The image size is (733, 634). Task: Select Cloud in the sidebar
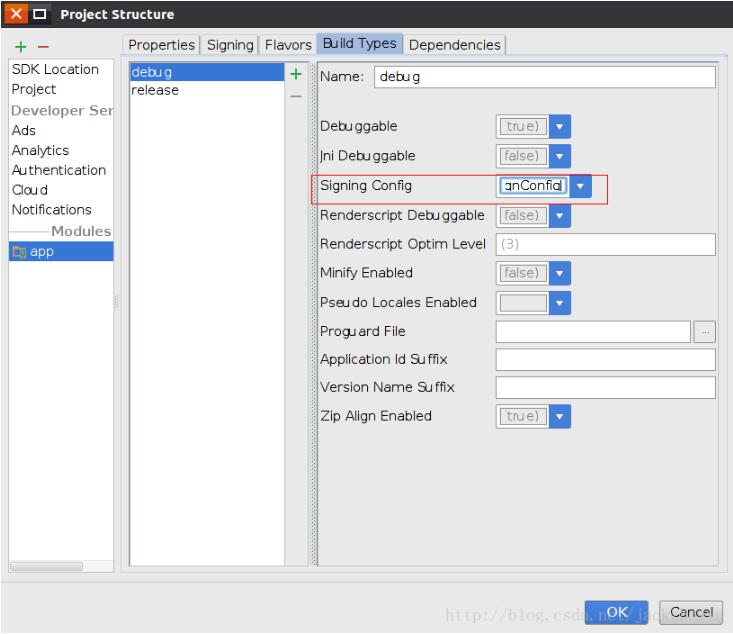click(61, 190)
